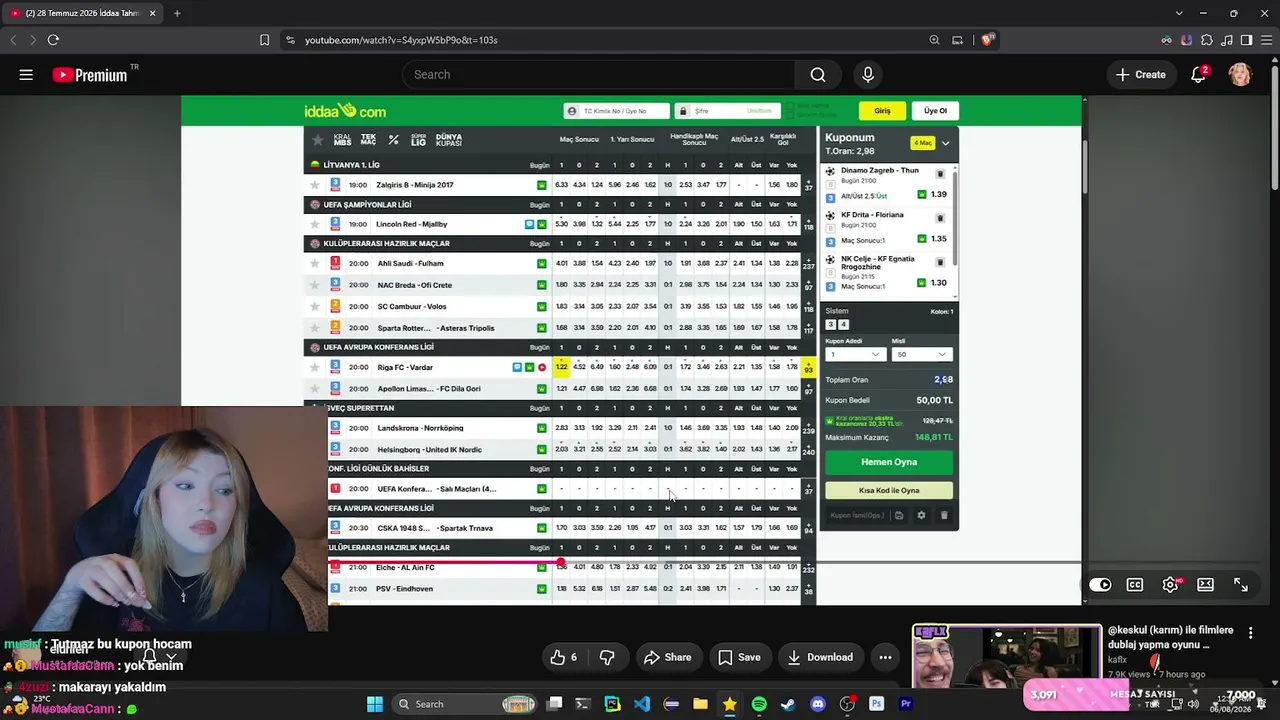Open the Misli stake multiplier dropdown
1280x720 pixels.
coord(921,354)
